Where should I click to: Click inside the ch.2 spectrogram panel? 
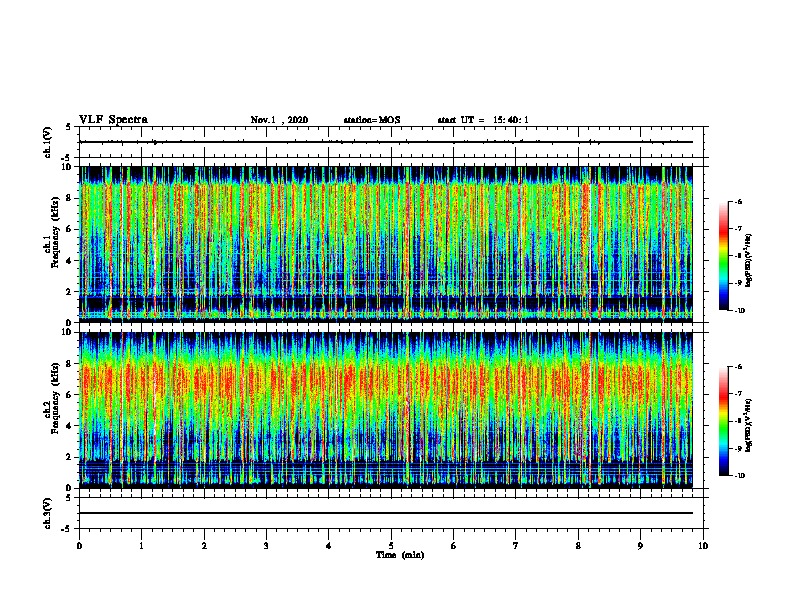point(386,410)
